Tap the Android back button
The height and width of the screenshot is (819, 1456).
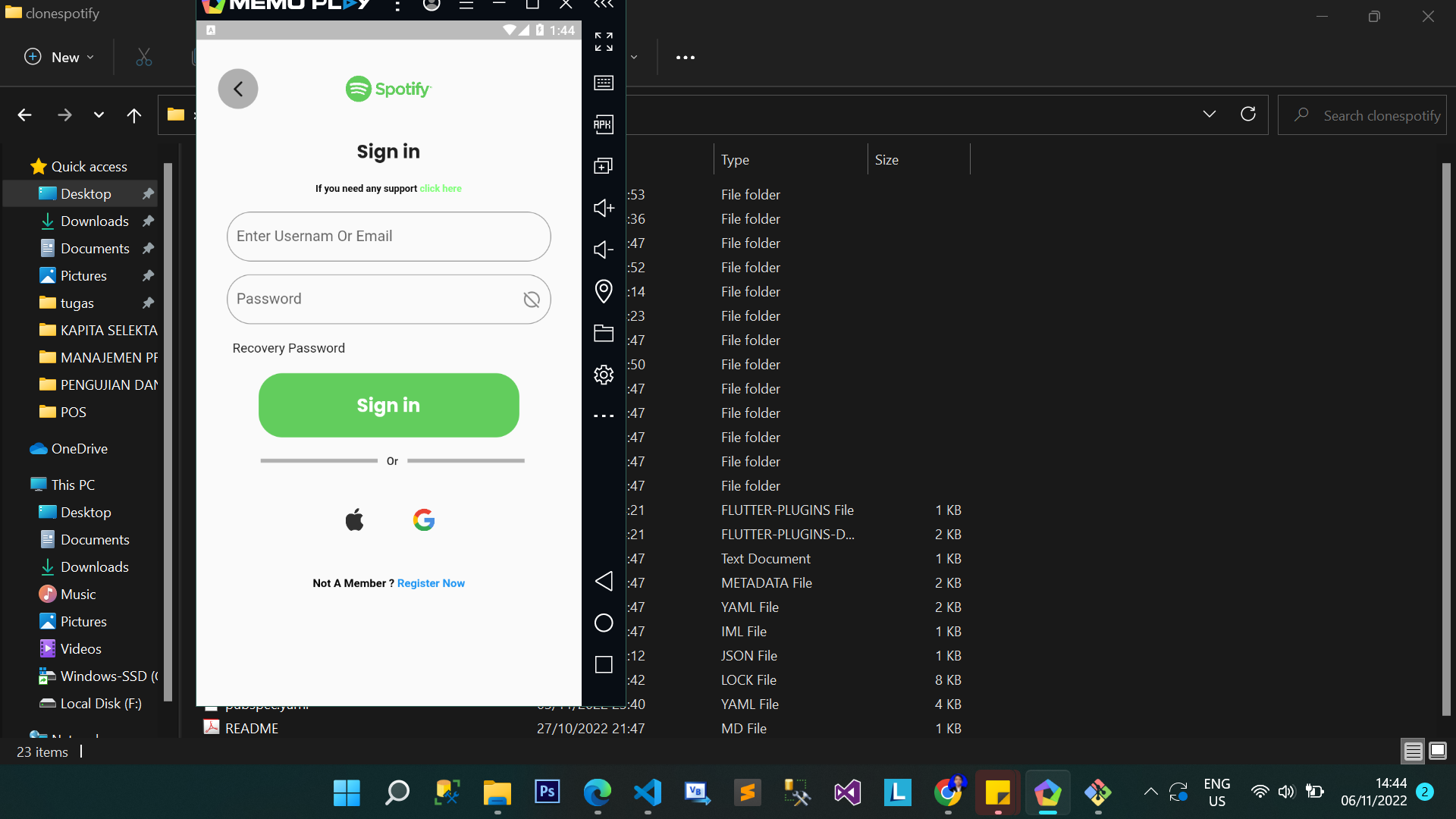coord(604,581)
